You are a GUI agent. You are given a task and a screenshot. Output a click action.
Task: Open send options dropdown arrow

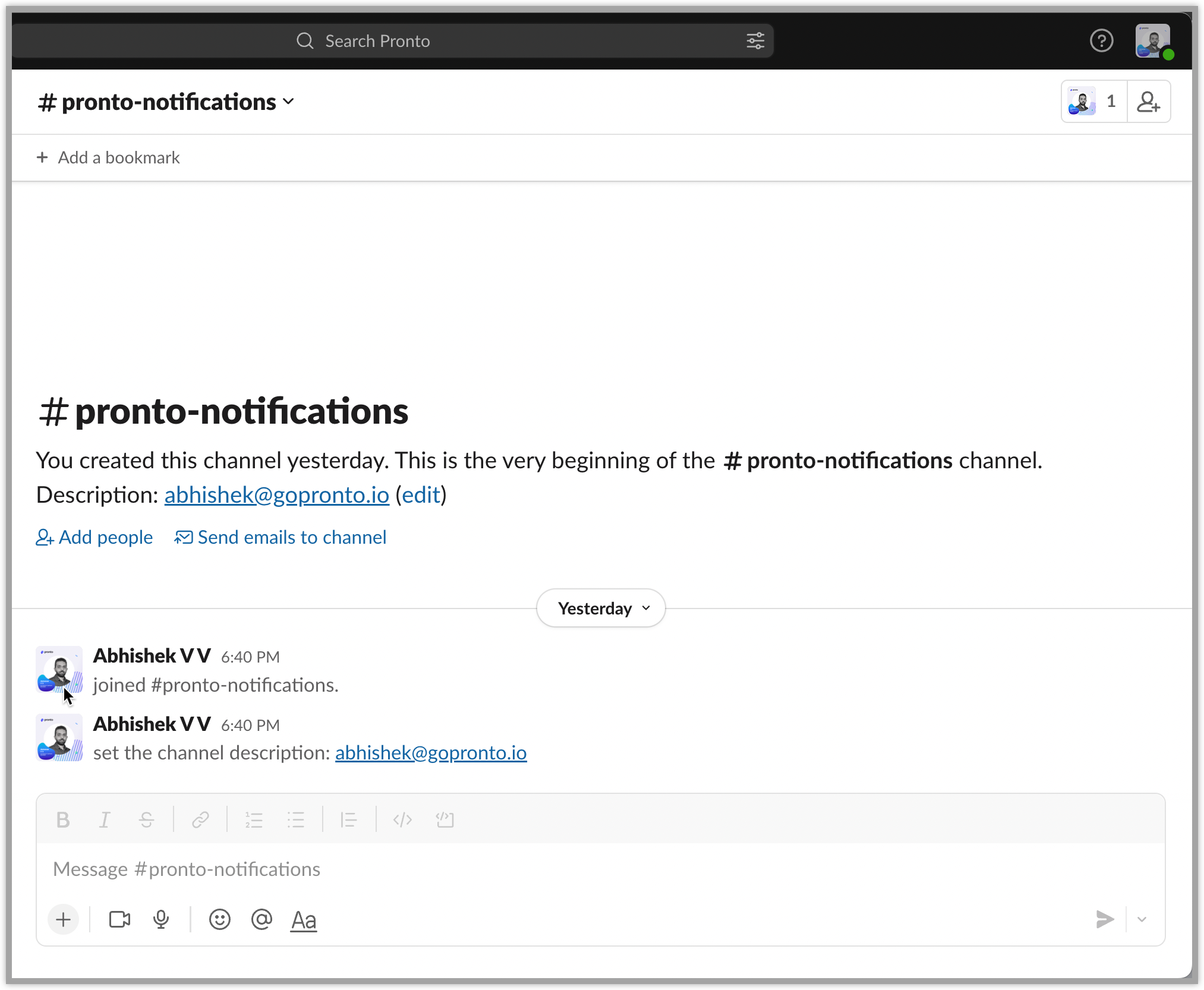click(1142, 920)
